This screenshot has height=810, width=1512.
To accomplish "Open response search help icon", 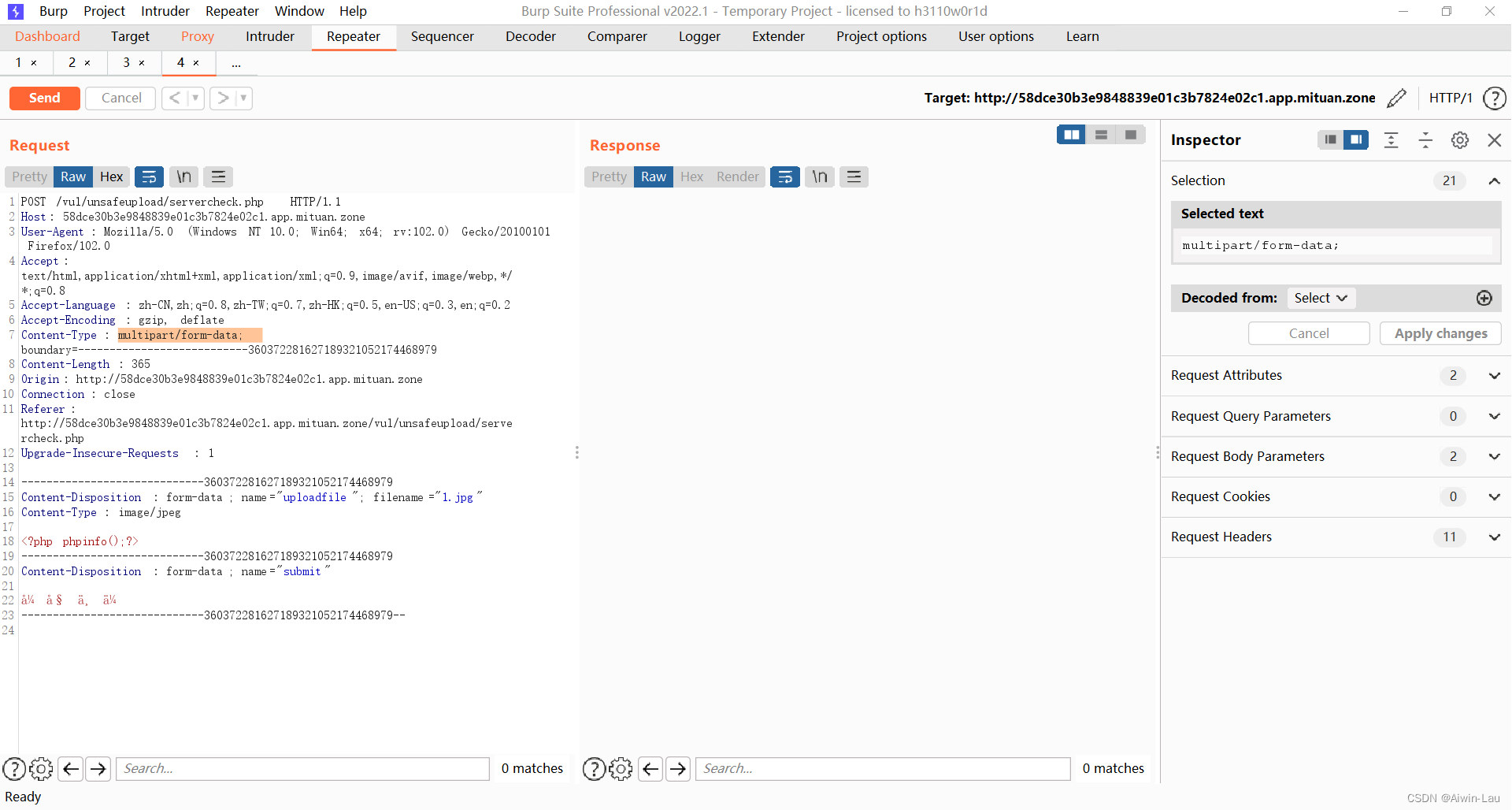I will coord(594,768).
